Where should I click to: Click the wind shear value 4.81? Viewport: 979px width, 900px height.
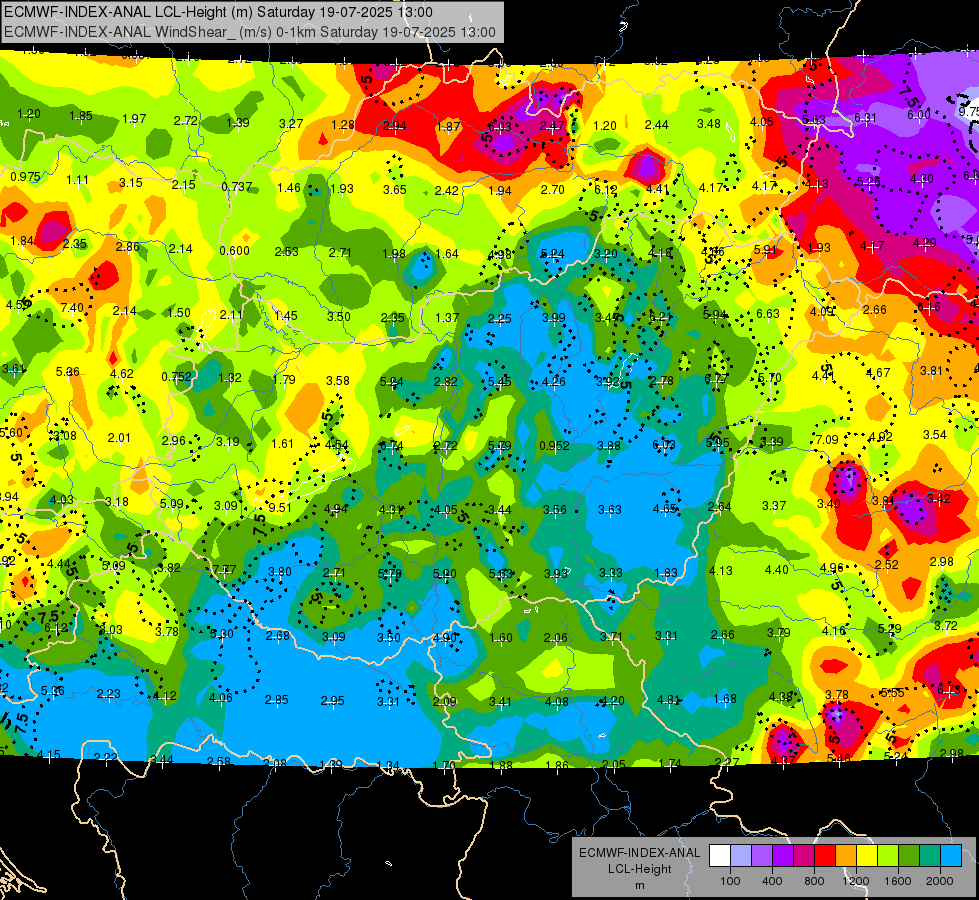point(668,700)
